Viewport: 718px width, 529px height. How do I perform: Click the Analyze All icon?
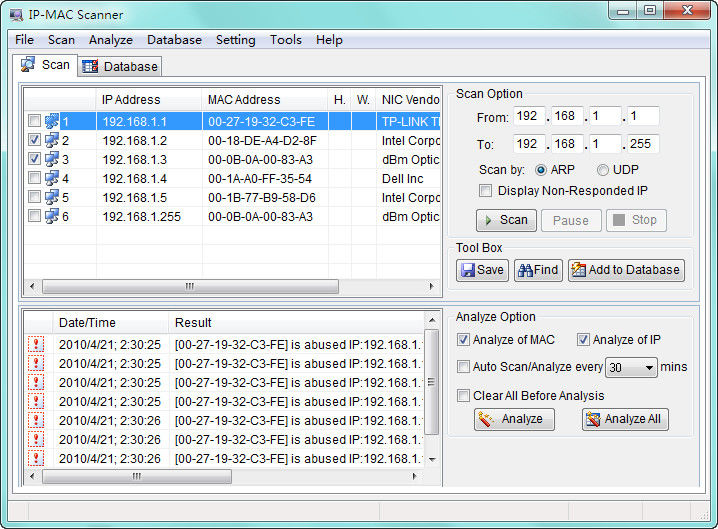click(x=593, y=420)
